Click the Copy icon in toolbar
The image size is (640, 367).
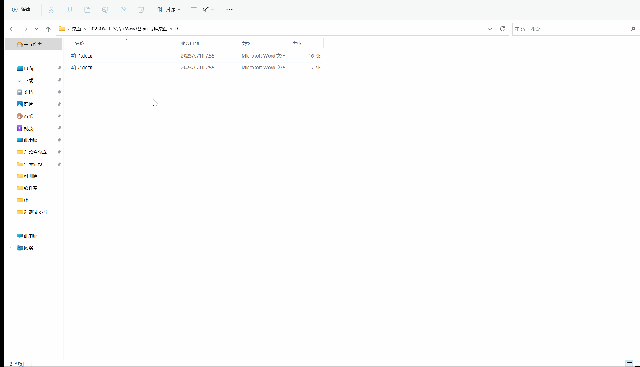(69, 9)
